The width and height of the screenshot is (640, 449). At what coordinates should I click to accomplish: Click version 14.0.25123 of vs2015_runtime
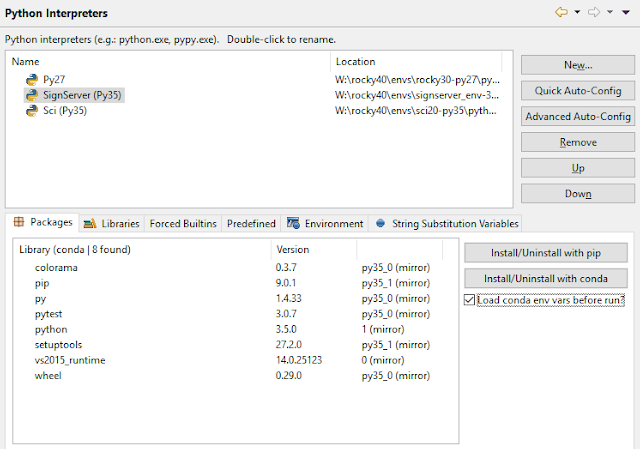pyautogui.click(x=299, y=360)
